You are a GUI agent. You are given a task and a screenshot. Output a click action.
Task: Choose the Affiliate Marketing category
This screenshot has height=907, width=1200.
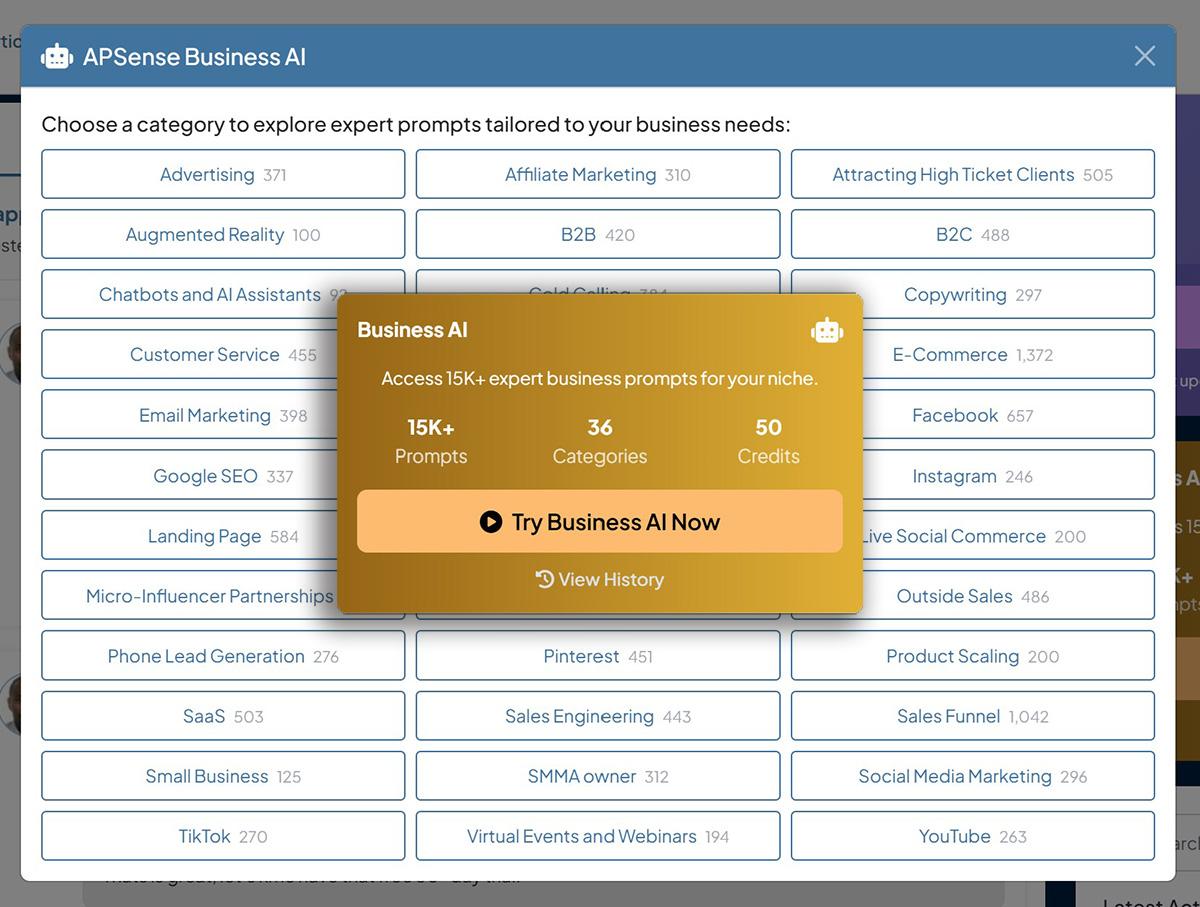click(597, 175)
